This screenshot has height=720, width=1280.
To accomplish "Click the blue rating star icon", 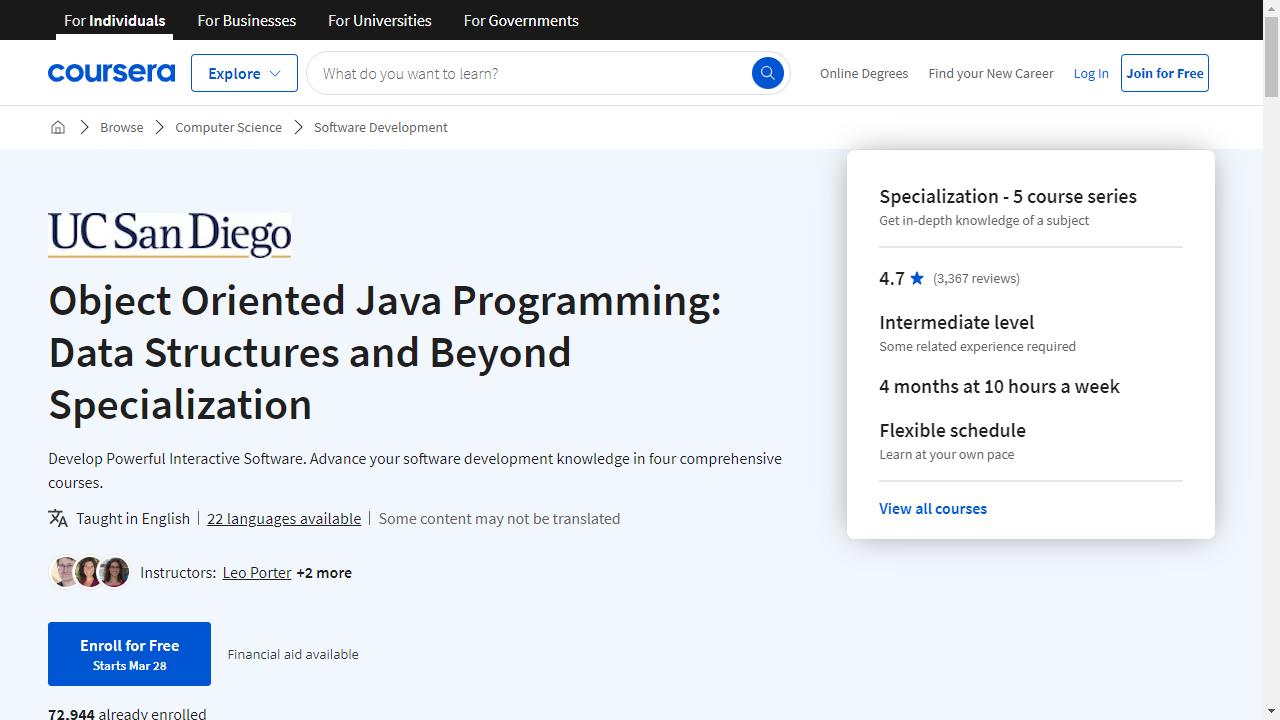I will tap(917, 278).
